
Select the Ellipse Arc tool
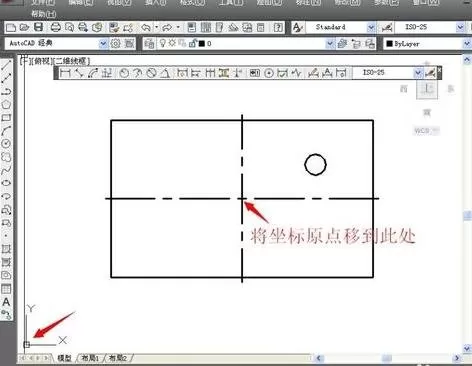[x=6, y=196]
